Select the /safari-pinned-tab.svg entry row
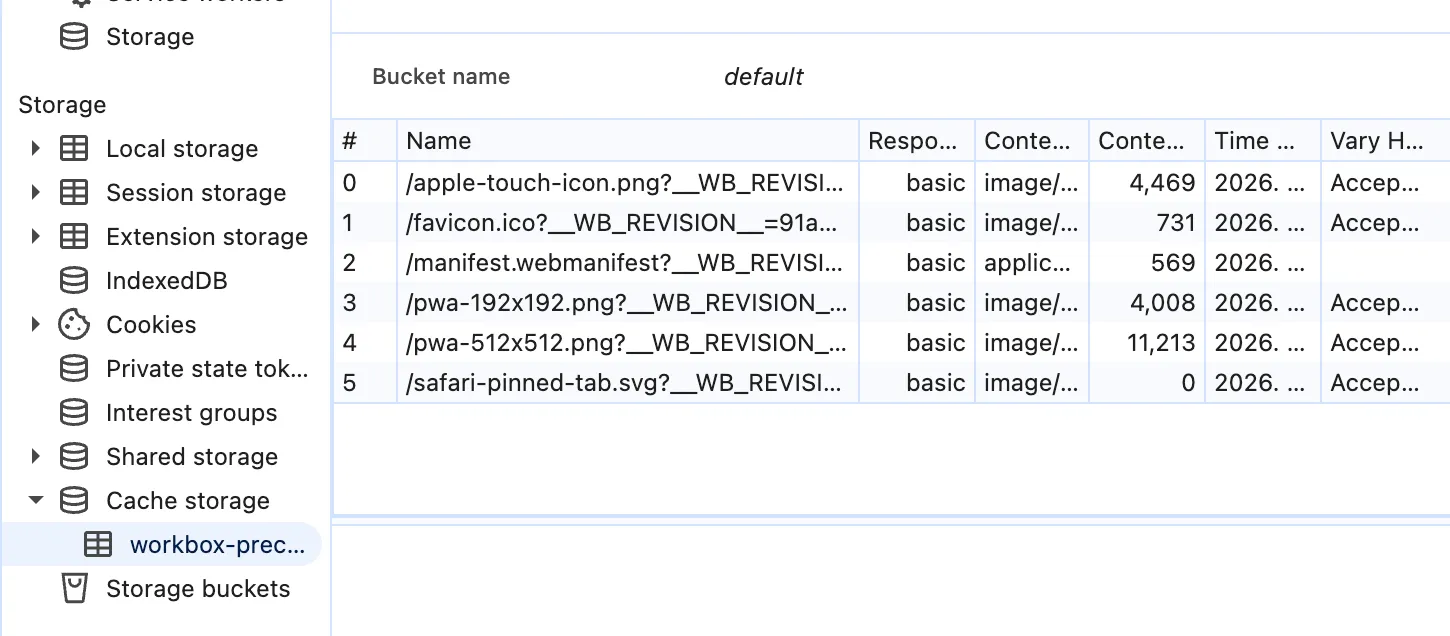 [892, 383]
